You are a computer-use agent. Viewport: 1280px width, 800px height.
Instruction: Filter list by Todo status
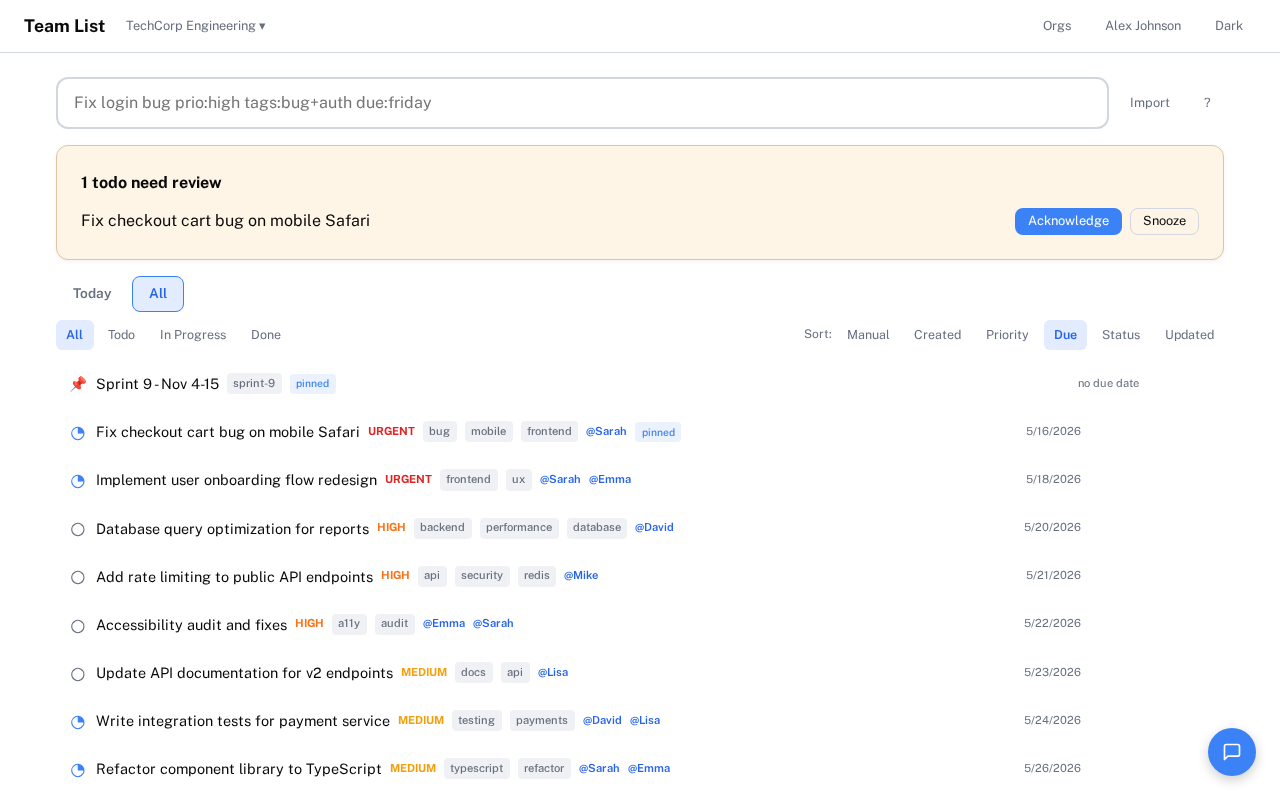coord(121,335)
